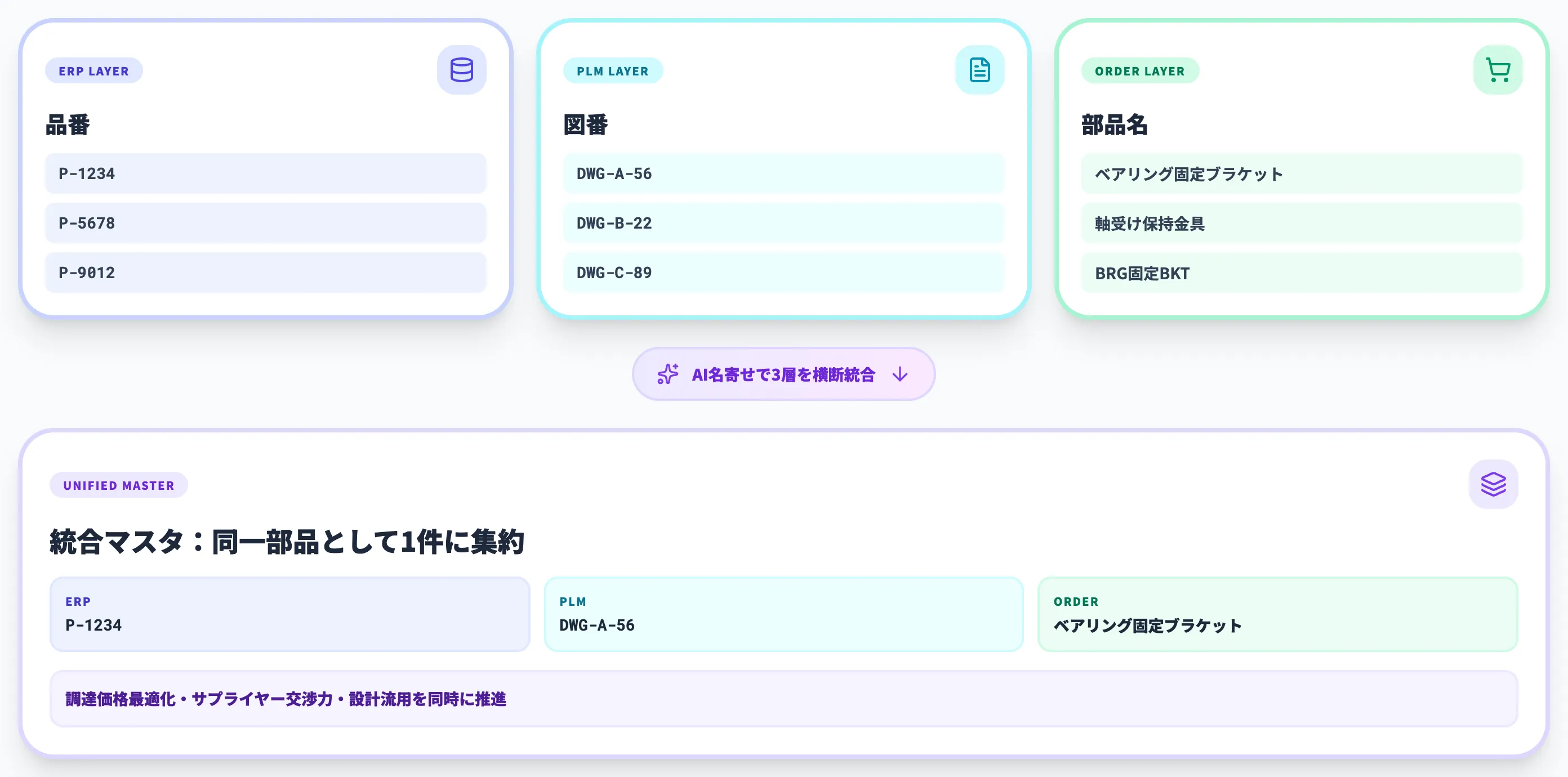Click the shopping cart icon on the Order Layer card
This screenshot has width=1568, height=777.
coord(1498,69)
